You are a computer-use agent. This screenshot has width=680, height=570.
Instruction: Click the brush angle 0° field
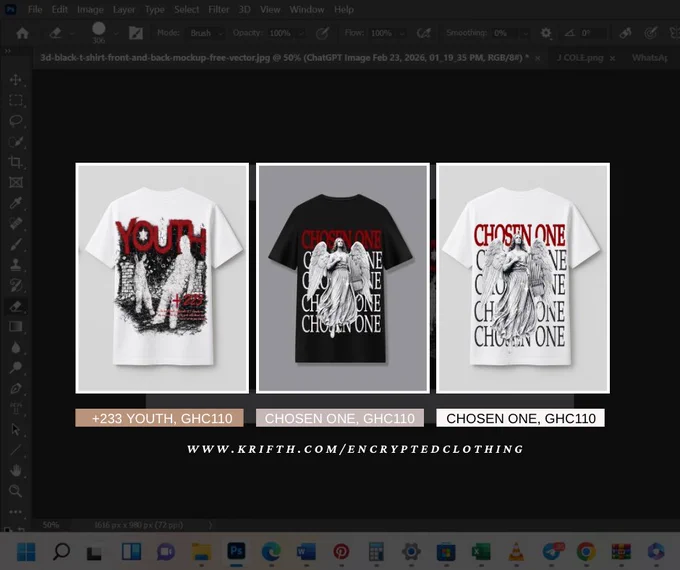[x=593, y=33]
